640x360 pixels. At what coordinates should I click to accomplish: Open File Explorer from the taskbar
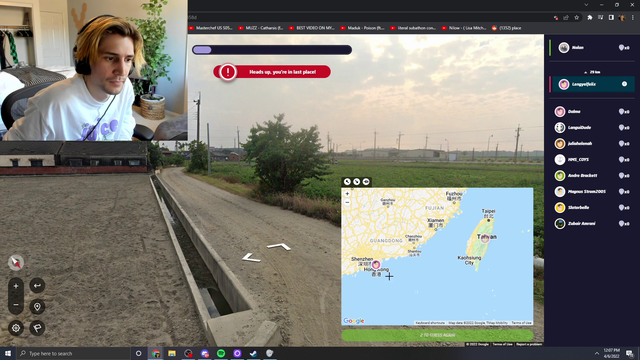[x=172, y=353]
